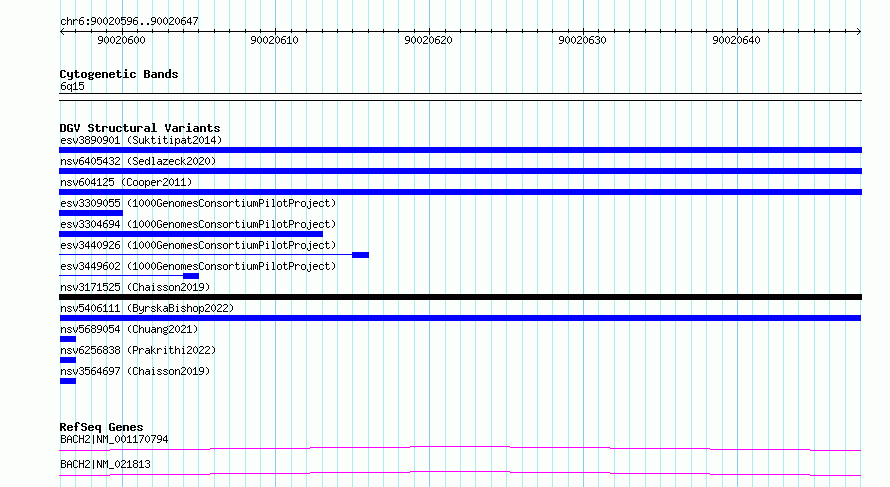Image resolution: width=890 pixels, height=487 pixels.
Task: Click the ruler's right arrowhead
Action: [x=859, y=32]
